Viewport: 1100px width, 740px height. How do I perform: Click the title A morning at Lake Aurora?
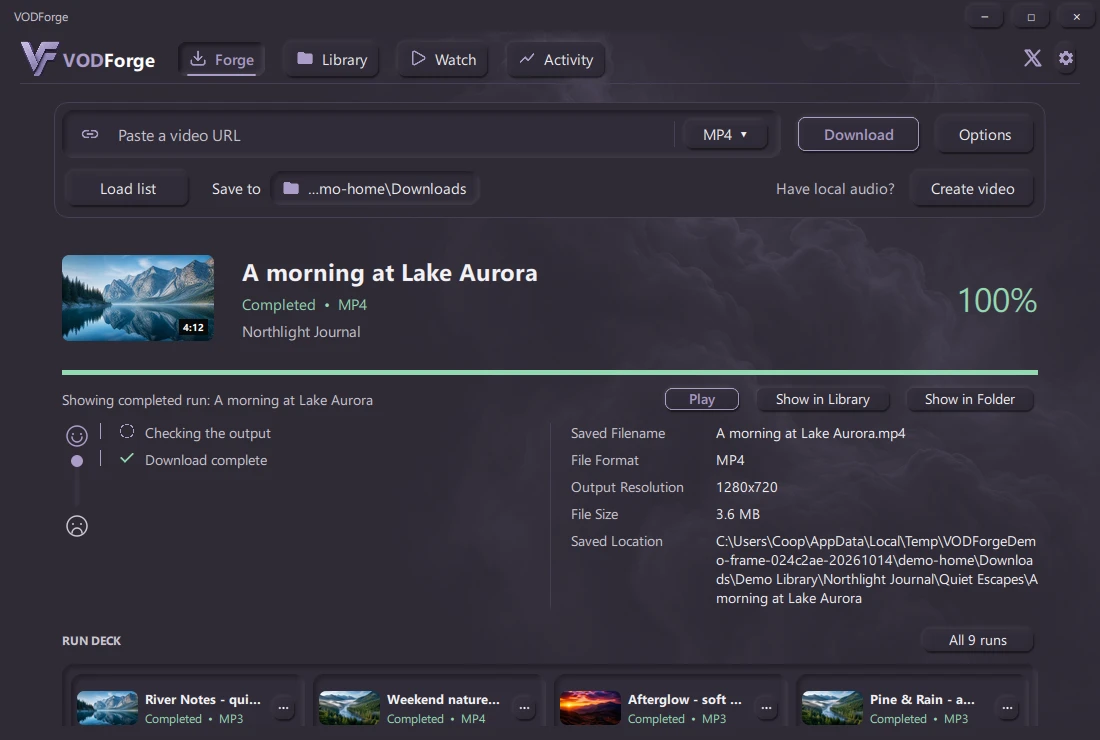pyautogui.click(x=389, y=273)
